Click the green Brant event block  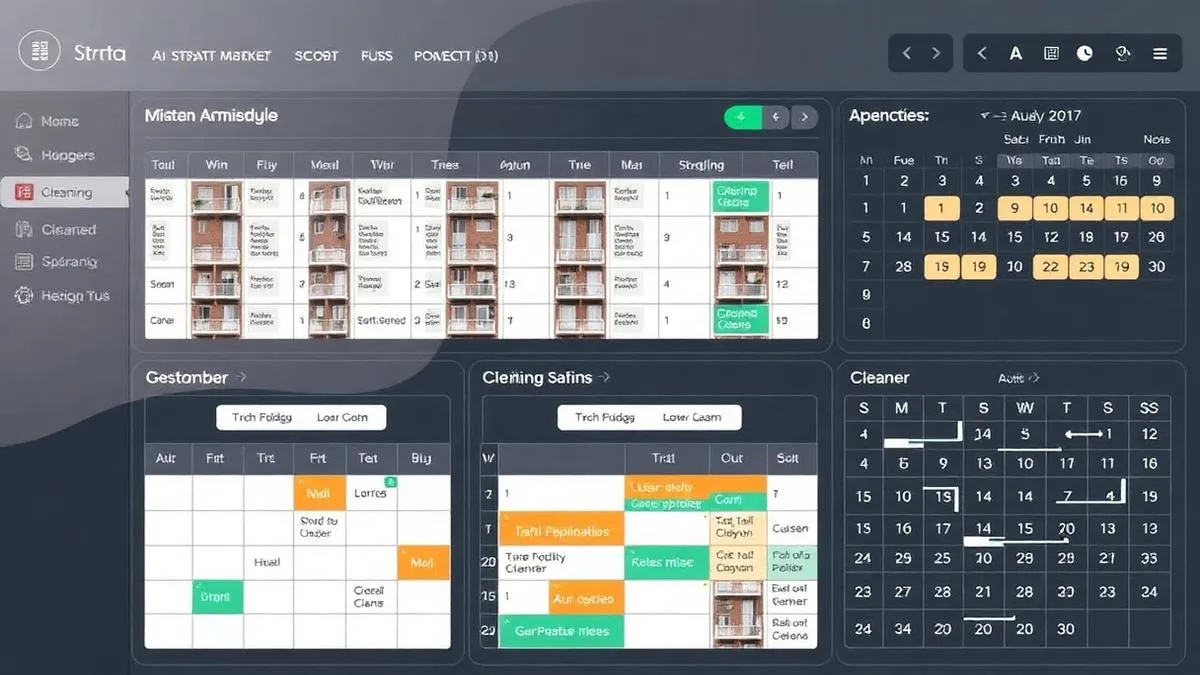pos(217,596)
